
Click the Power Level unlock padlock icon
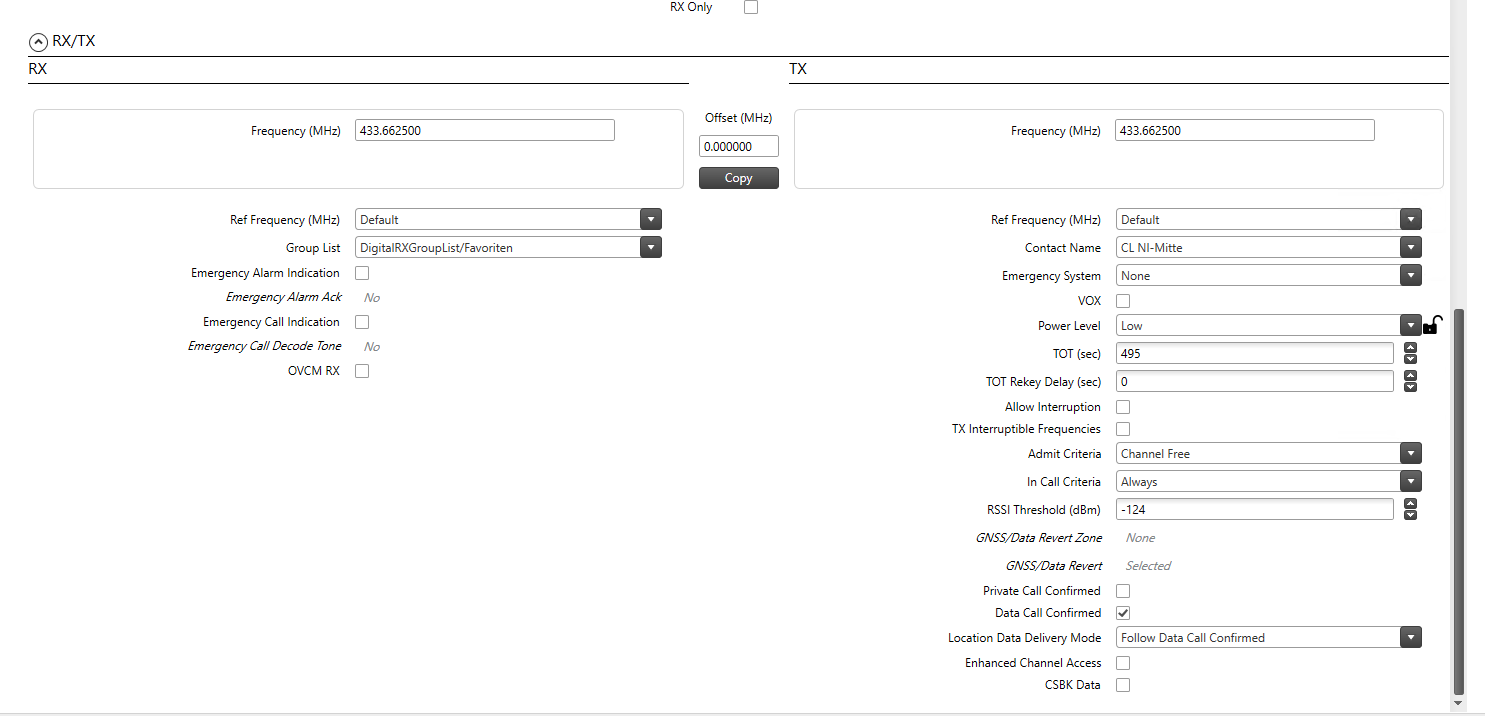point(1432,325)
